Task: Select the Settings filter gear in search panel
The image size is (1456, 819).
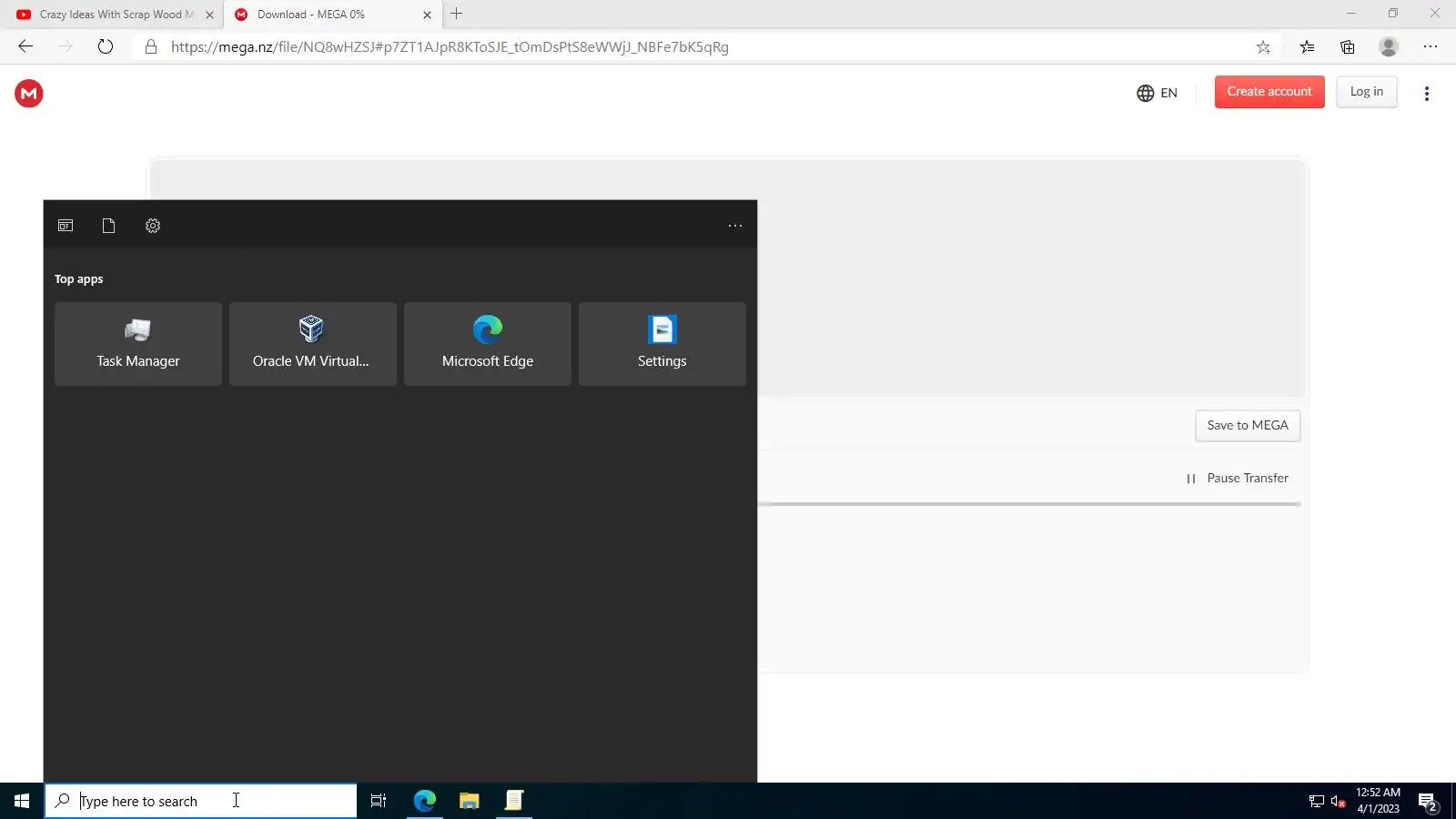Action: 153,226
